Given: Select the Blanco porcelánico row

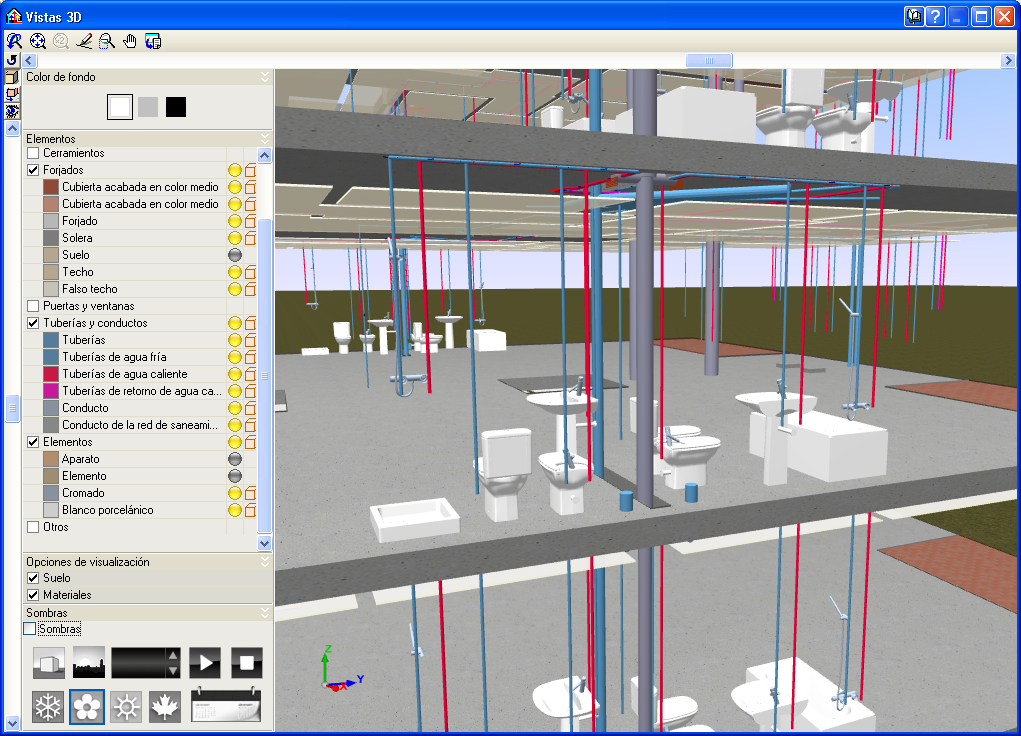Looking at the screenshot, I should (140, 510).
